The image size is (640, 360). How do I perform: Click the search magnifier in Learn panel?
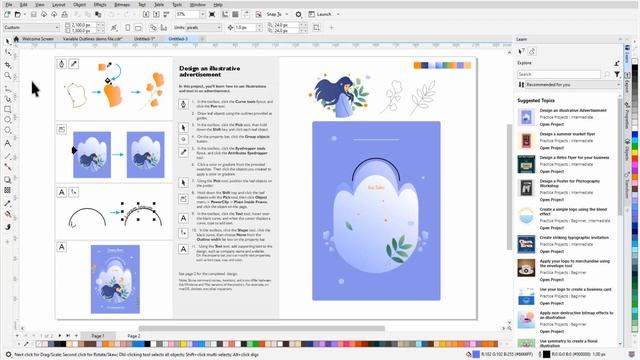(x=607, y=74)
